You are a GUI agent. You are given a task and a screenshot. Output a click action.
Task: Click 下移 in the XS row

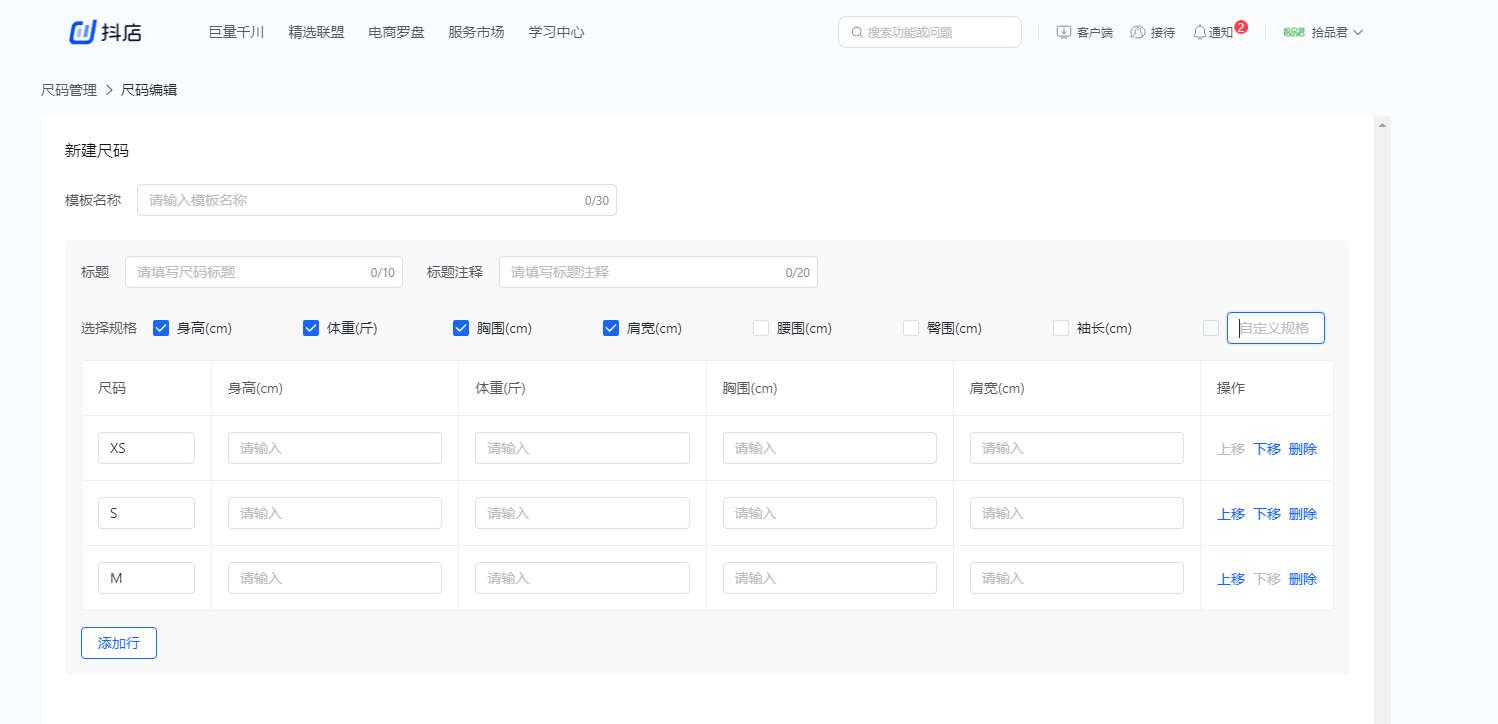[1267, 449]
